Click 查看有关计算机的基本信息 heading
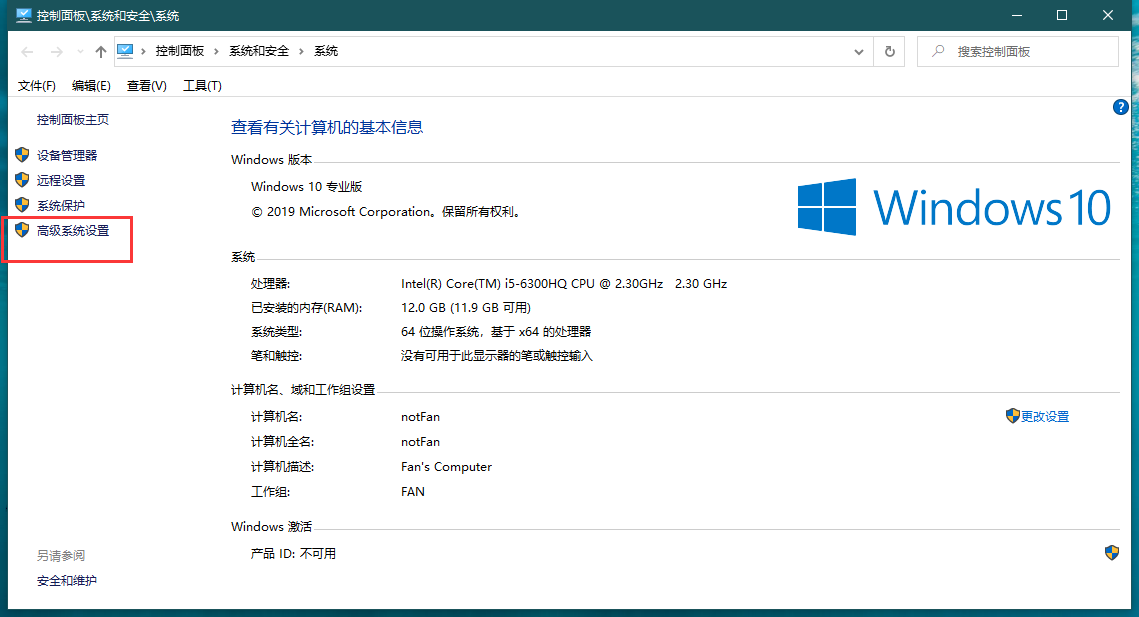The height and width of the screenshot is (617, 1139). 327,127
